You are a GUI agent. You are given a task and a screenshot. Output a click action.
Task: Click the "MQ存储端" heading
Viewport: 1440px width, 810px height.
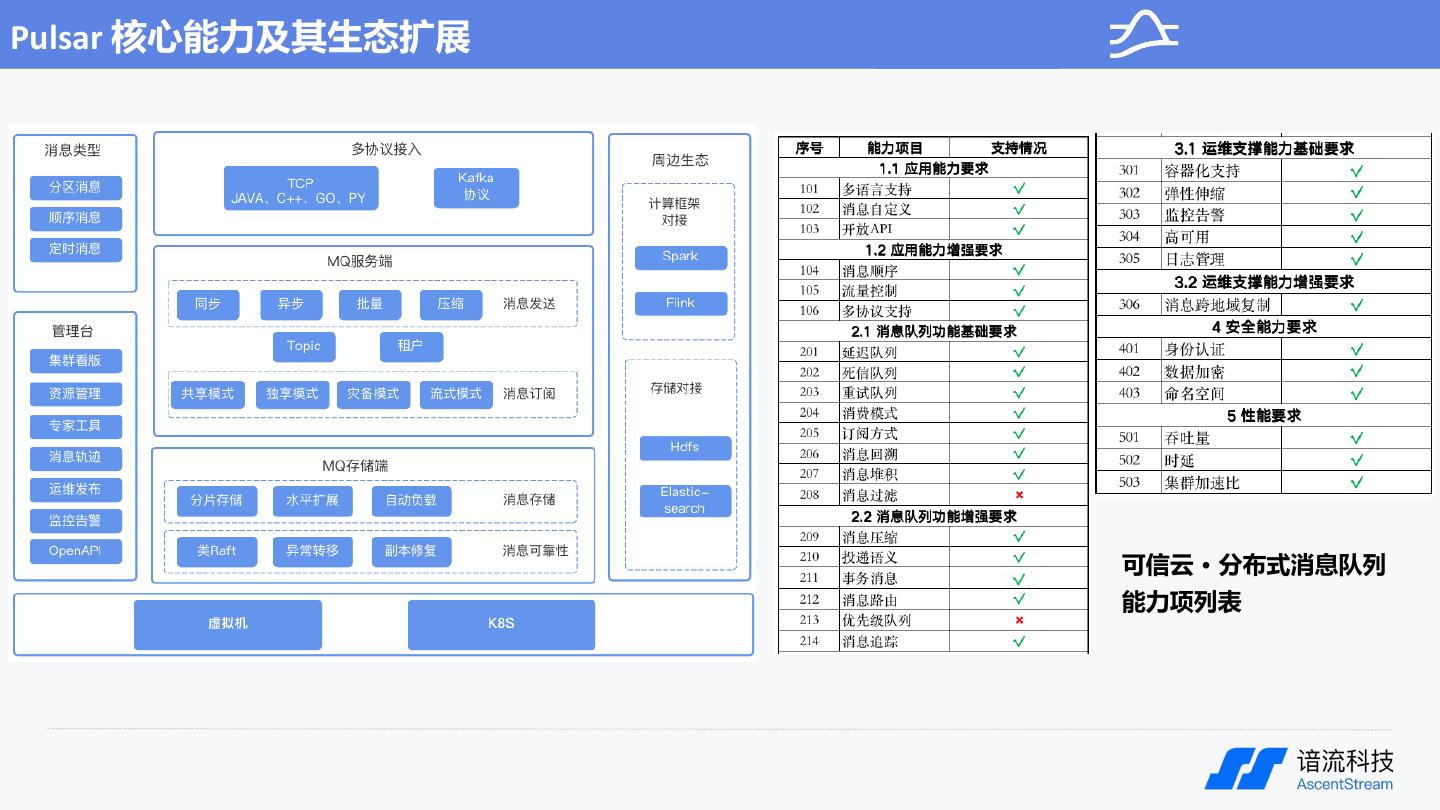tap(356, 466)
